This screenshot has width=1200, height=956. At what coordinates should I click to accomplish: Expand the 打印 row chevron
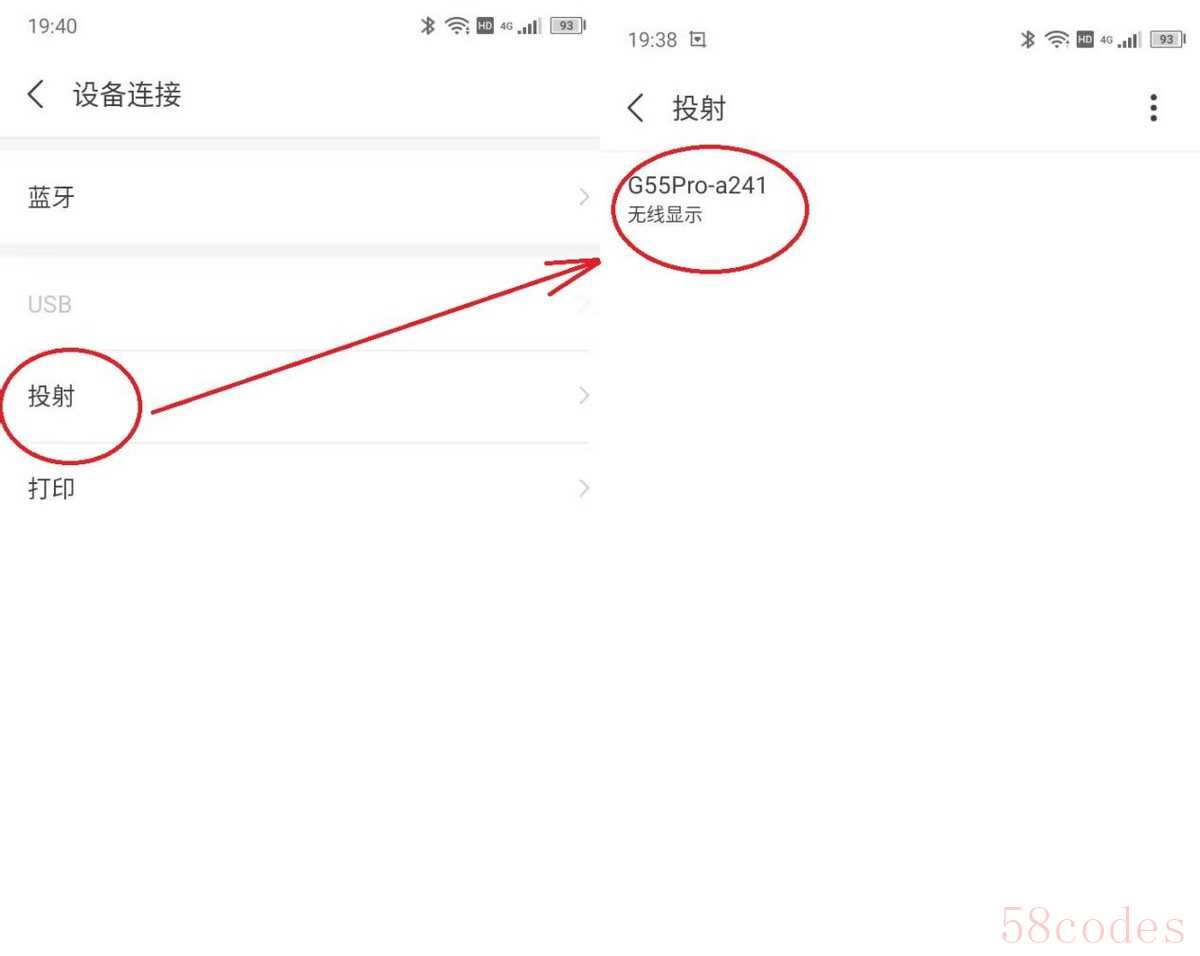(584, 488)
